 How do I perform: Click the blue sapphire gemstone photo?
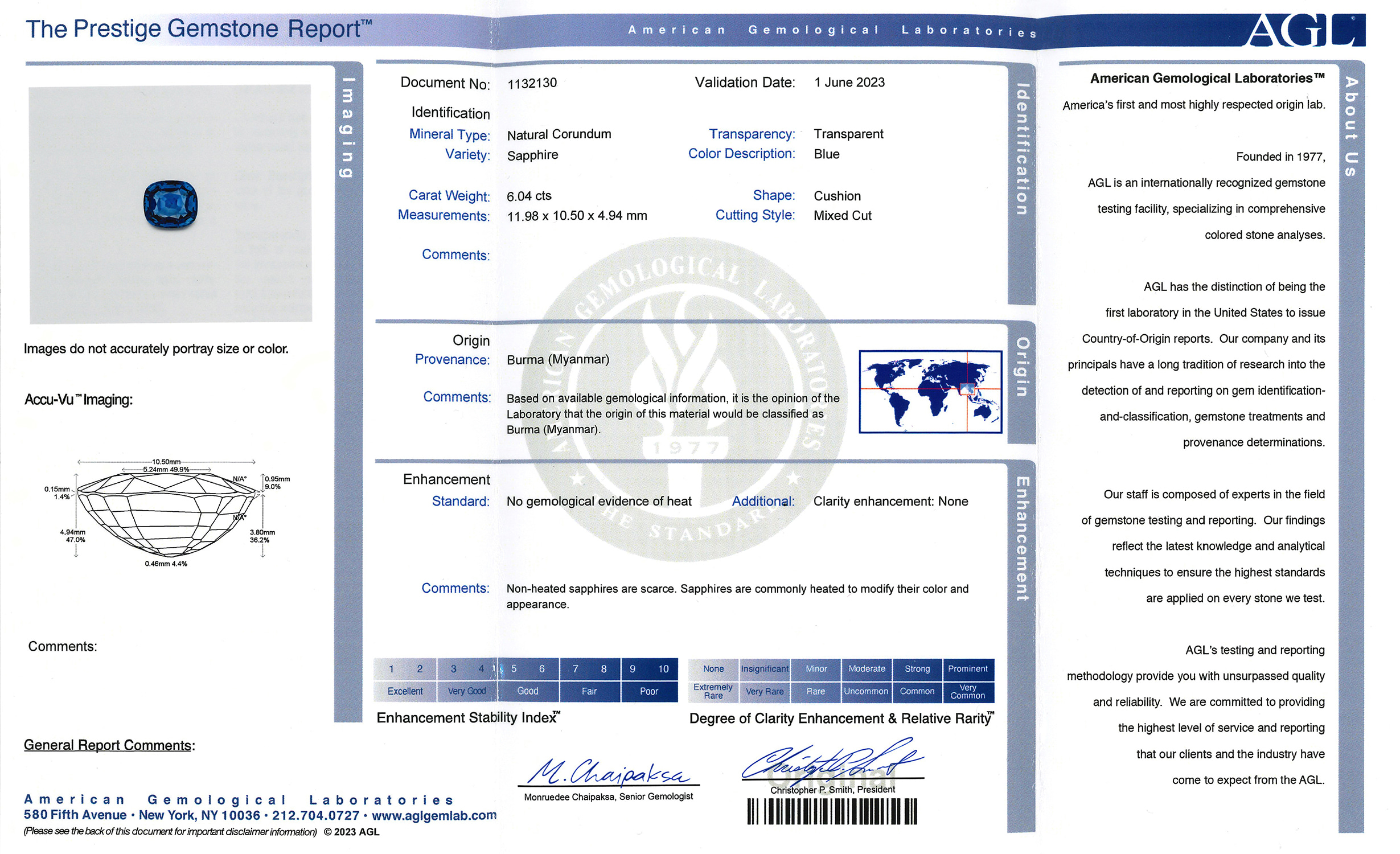point(170,204)
